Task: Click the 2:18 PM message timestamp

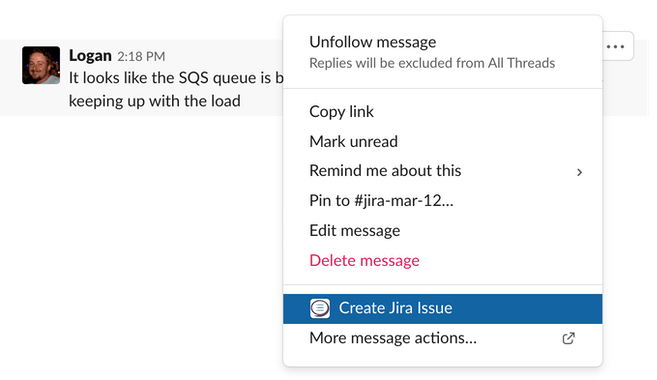Action: coord(141,56)
